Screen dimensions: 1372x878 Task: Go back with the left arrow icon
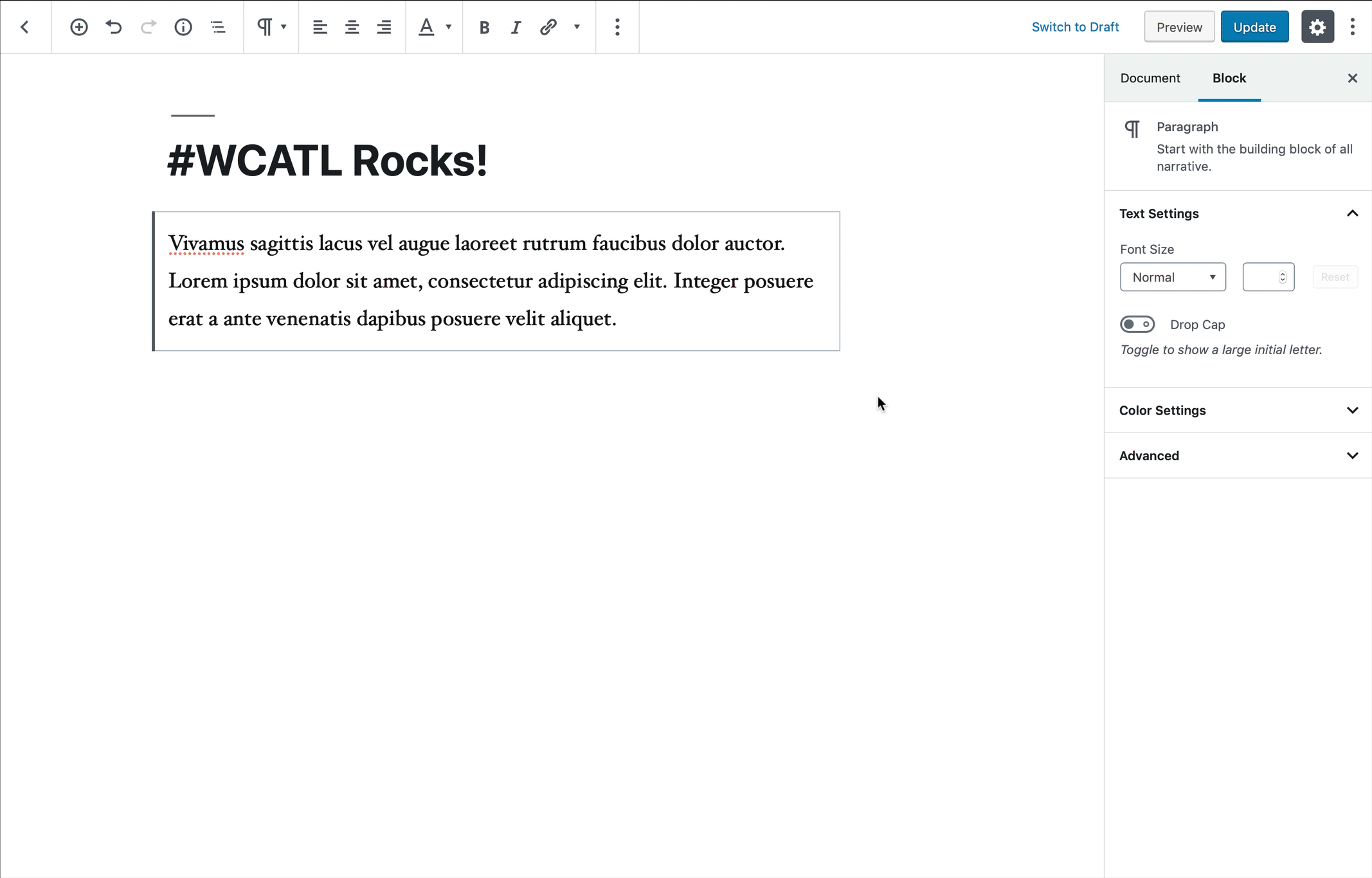click(25, 27)
